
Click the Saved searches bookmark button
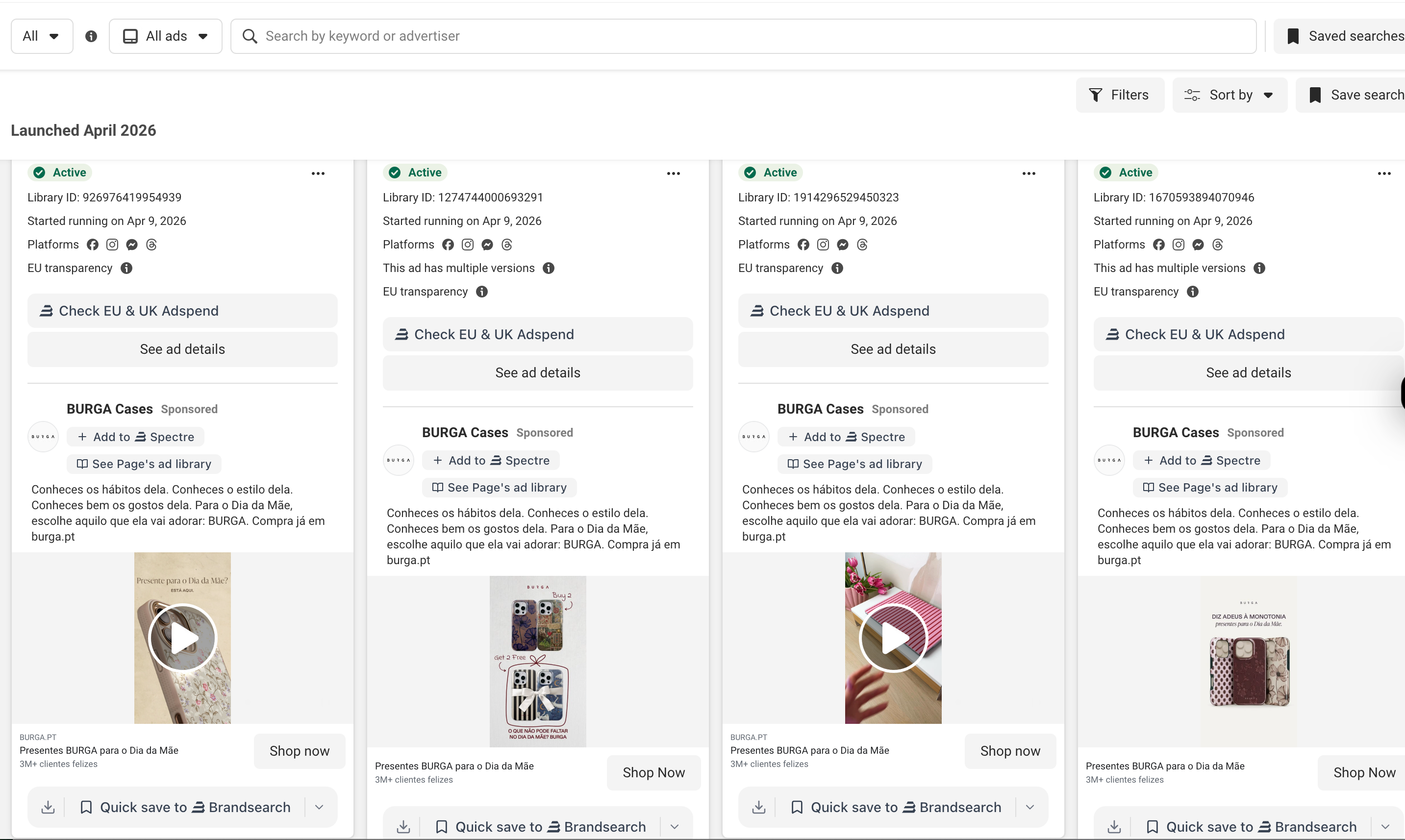click(1340, 36)
